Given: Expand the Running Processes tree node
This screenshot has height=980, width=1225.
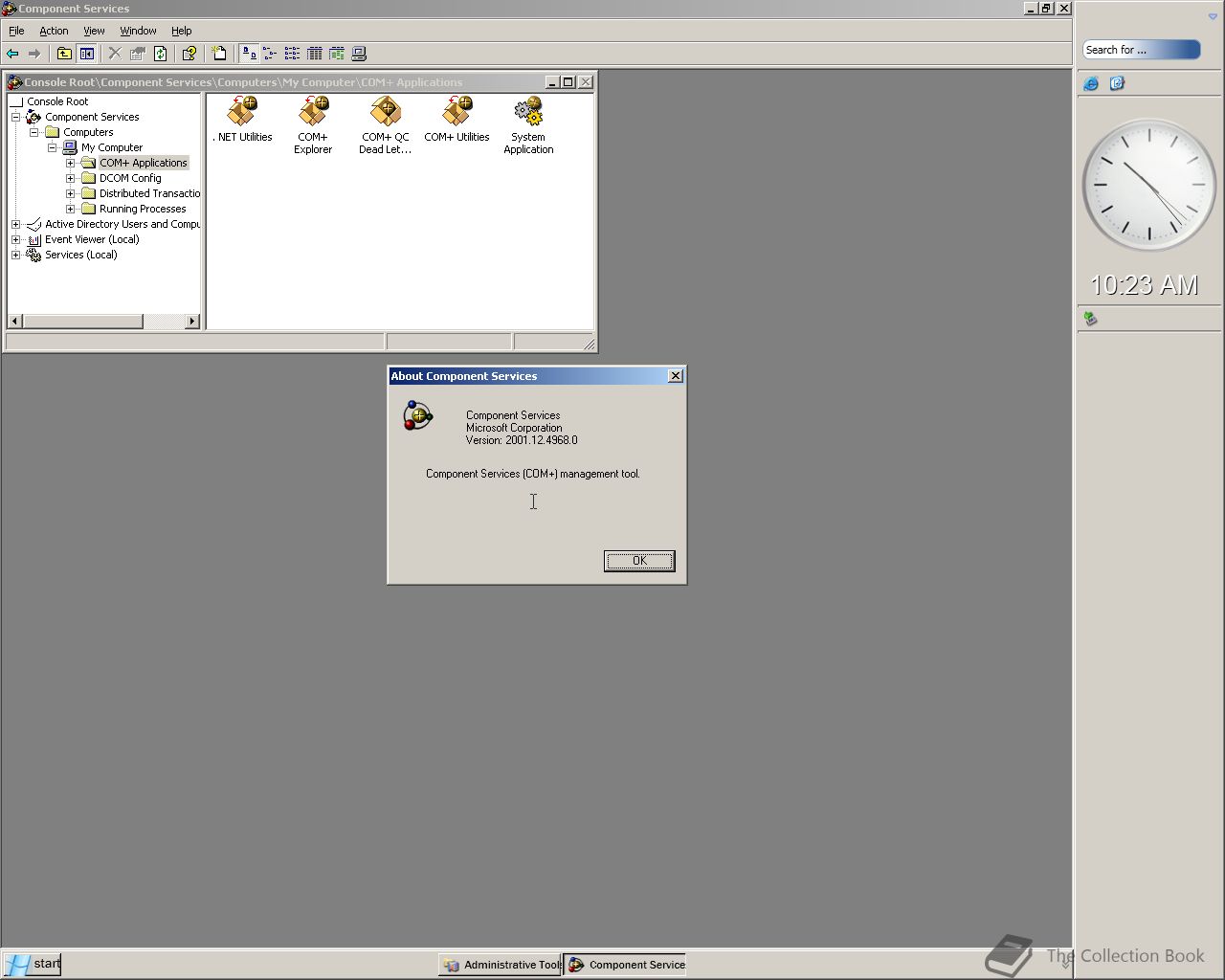Looking at the screenshot, I should [70, 209].
